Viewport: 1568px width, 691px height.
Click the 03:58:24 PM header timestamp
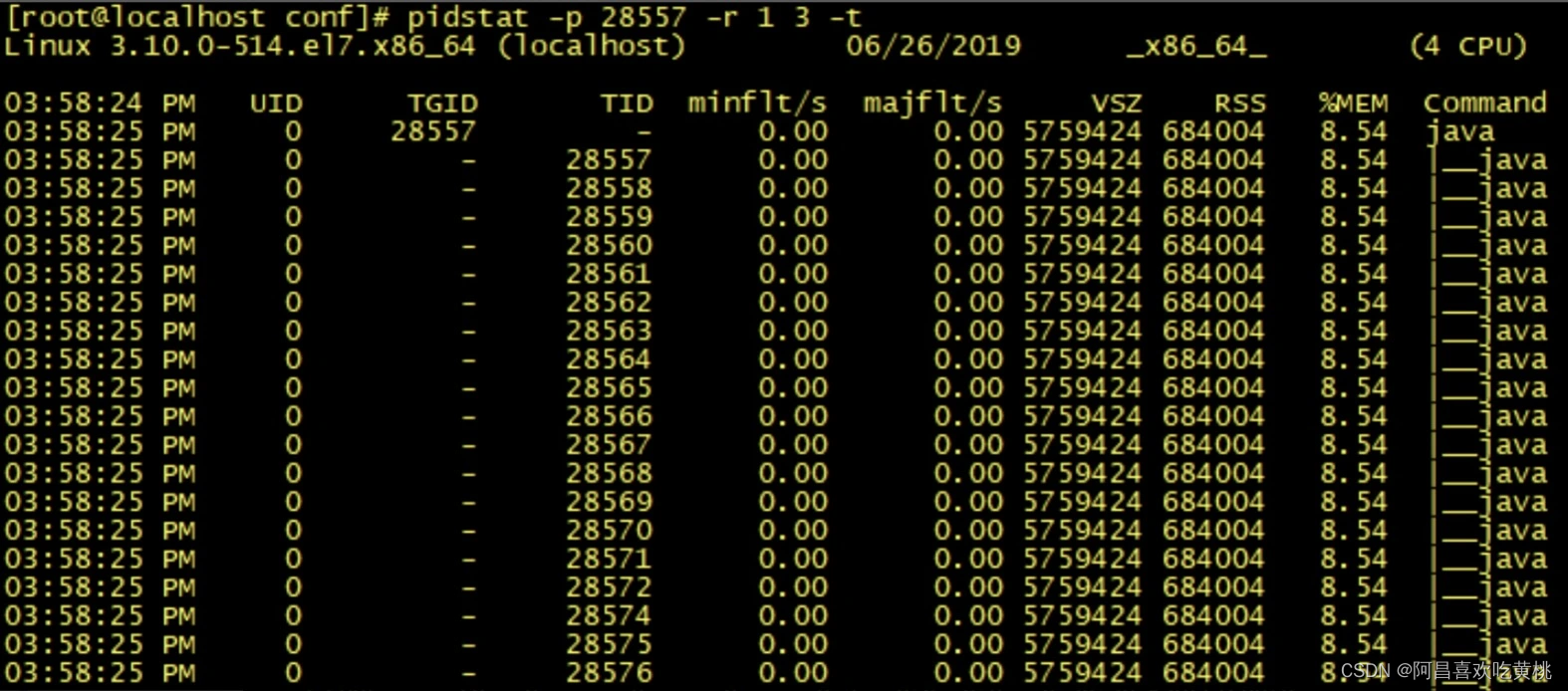(100, 104)
